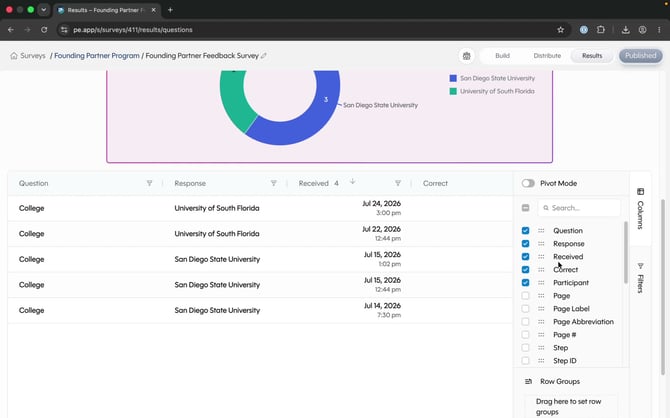Enable the Page # column checkbox

[526, 335]
